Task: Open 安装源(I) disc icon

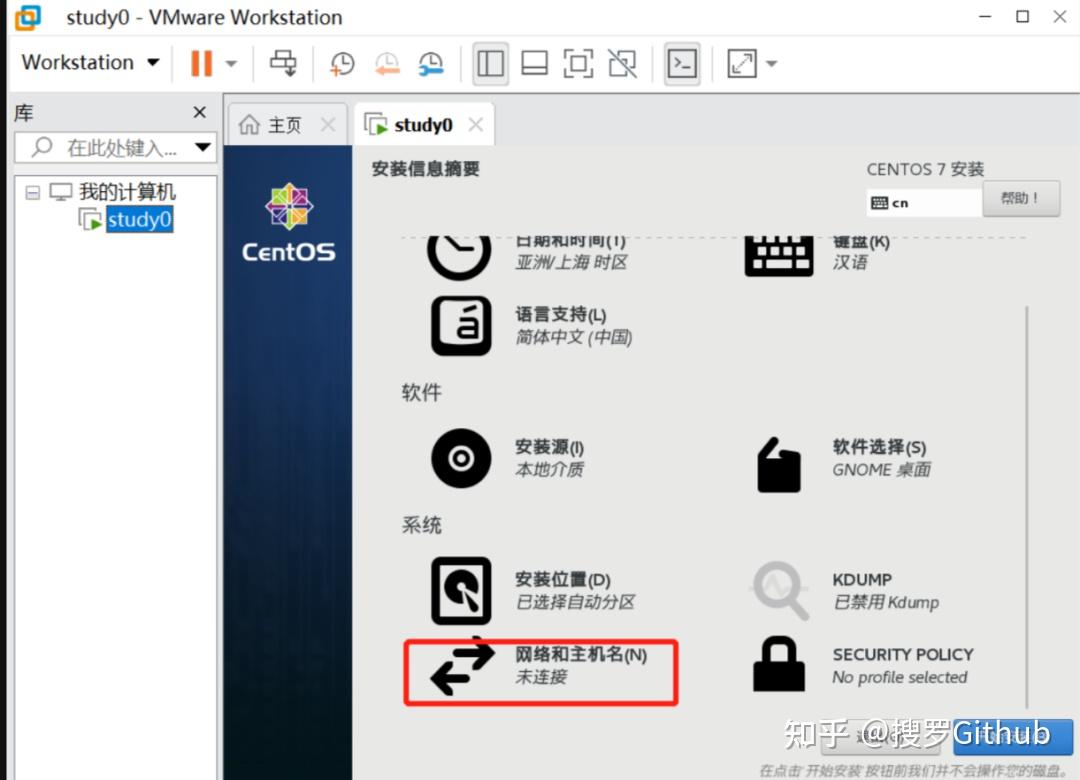Action: (461, 458)
